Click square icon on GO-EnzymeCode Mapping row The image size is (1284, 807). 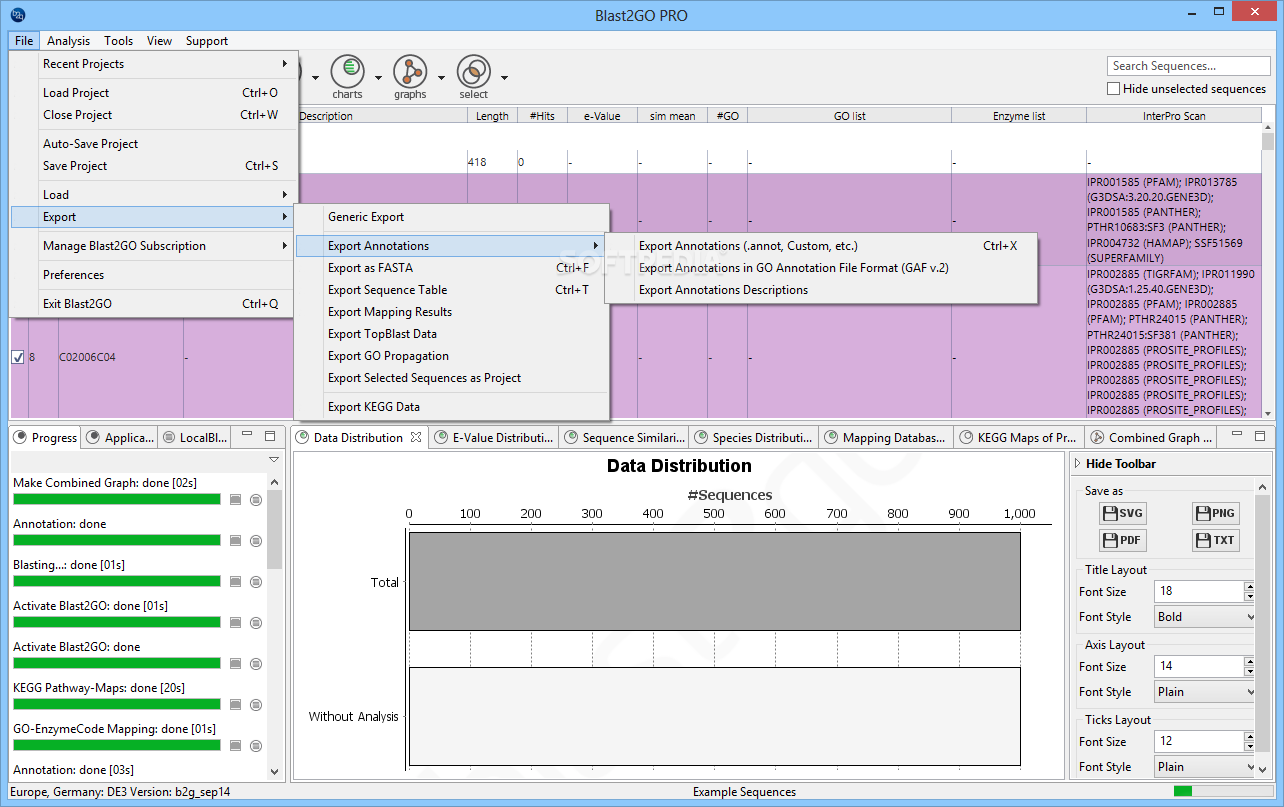point(235,745)
